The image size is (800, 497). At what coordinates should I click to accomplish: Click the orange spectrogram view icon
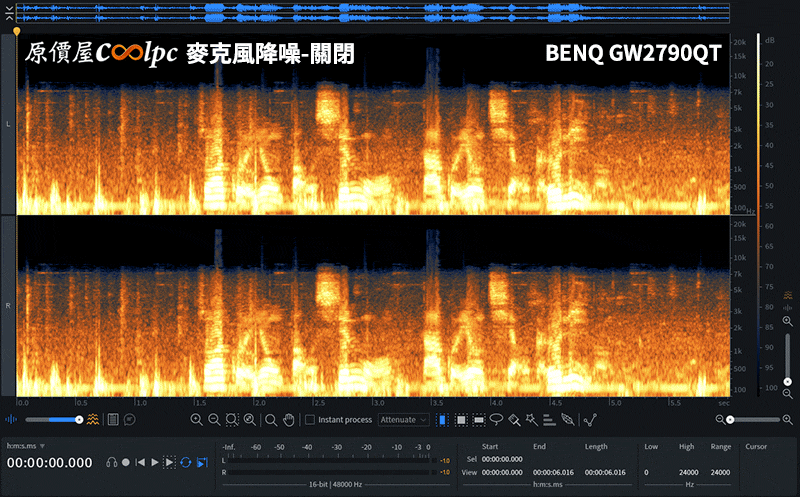93,419
